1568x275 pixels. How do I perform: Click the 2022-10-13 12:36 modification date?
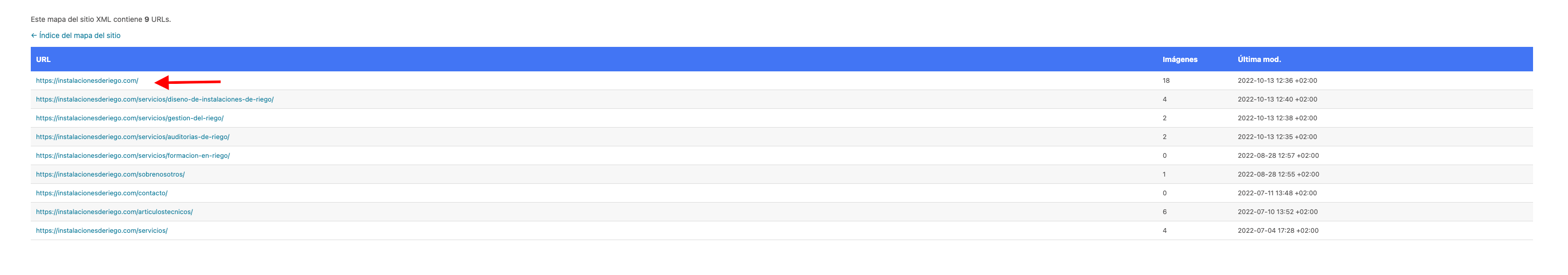[x=1277, y=80]
